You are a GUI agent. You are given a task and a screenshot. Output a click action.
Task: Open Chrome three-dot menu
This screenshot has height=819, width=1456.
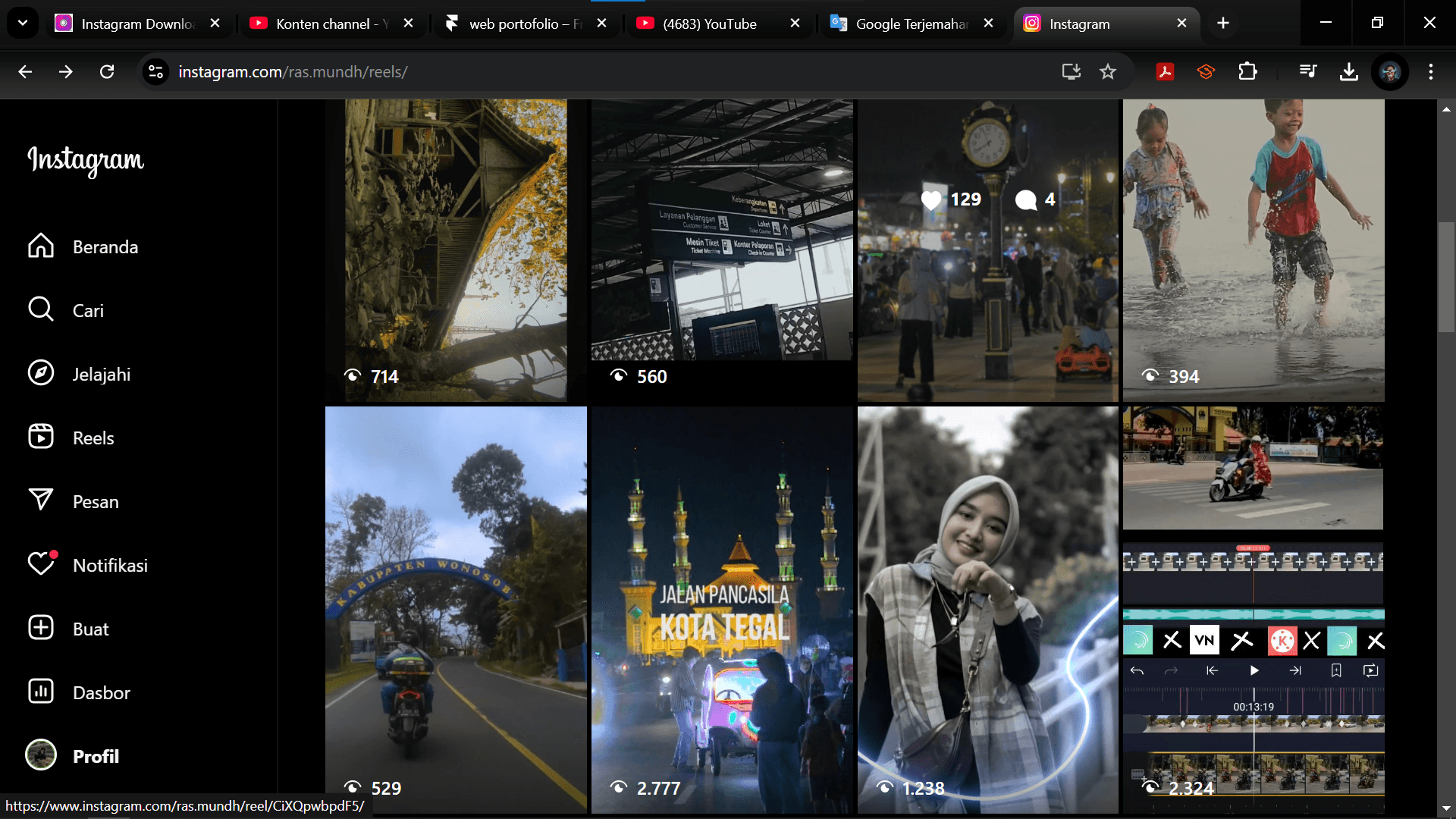click(x=1430, y=72)
